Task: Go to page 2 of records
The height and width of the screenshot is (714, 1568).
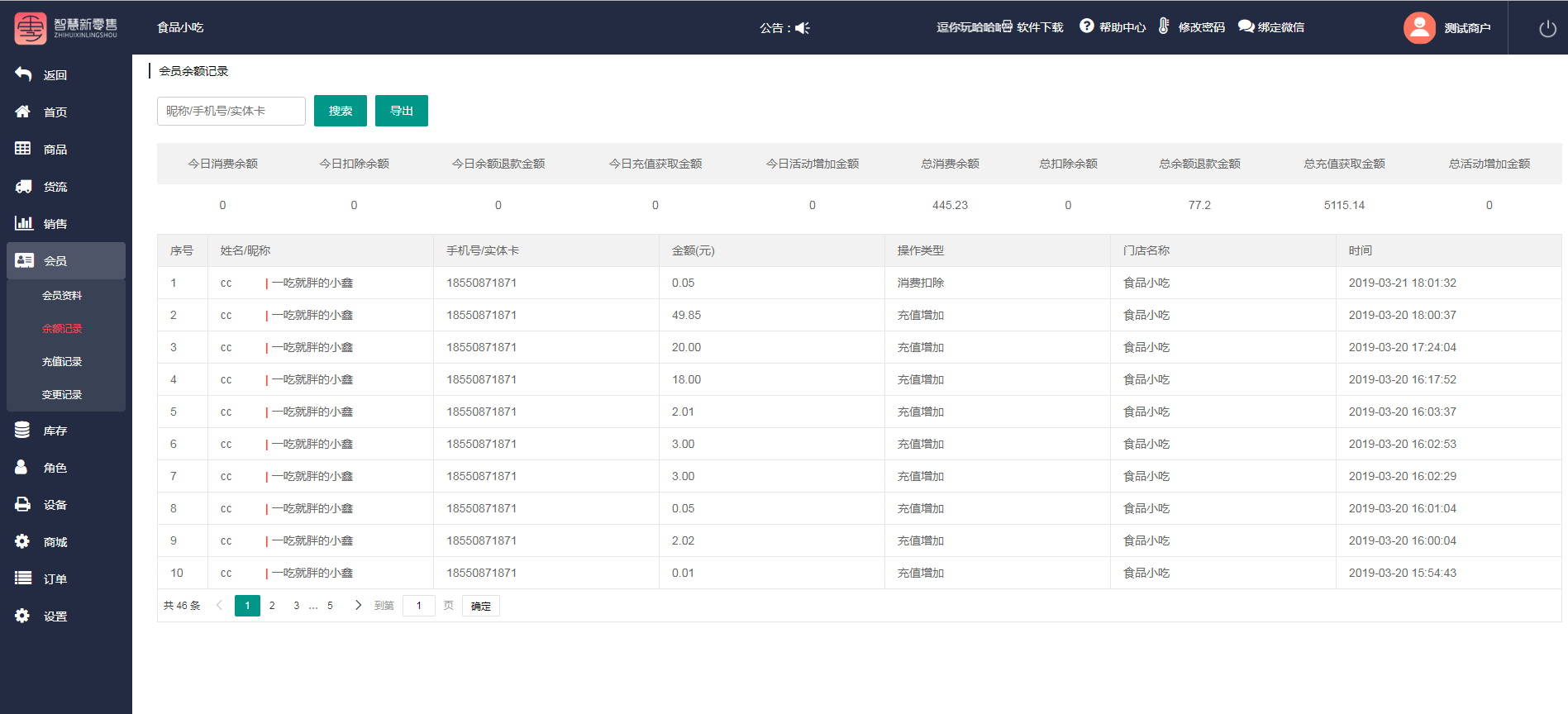Action: (x=272, y=606)
